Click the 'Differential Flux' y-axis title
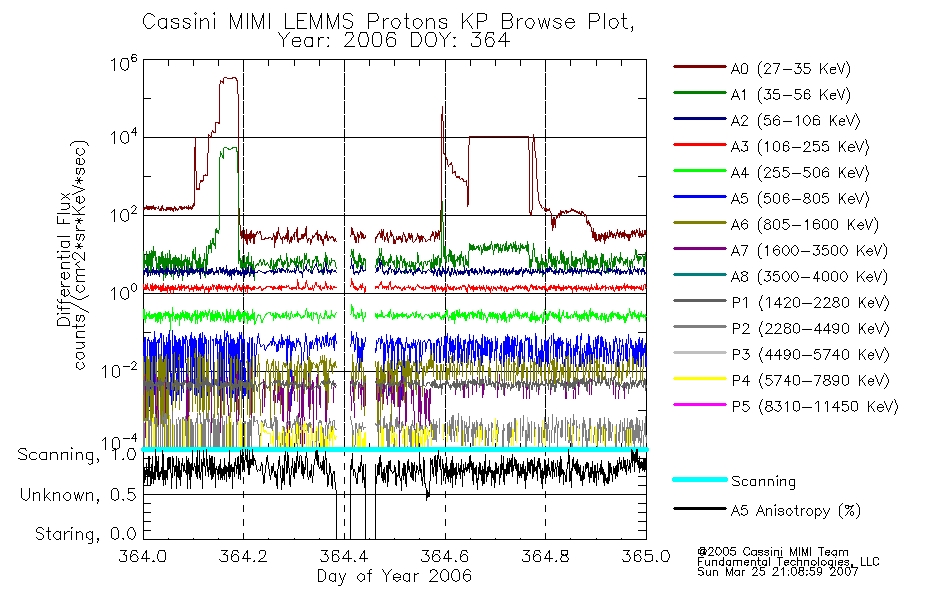 pos(64,259)
